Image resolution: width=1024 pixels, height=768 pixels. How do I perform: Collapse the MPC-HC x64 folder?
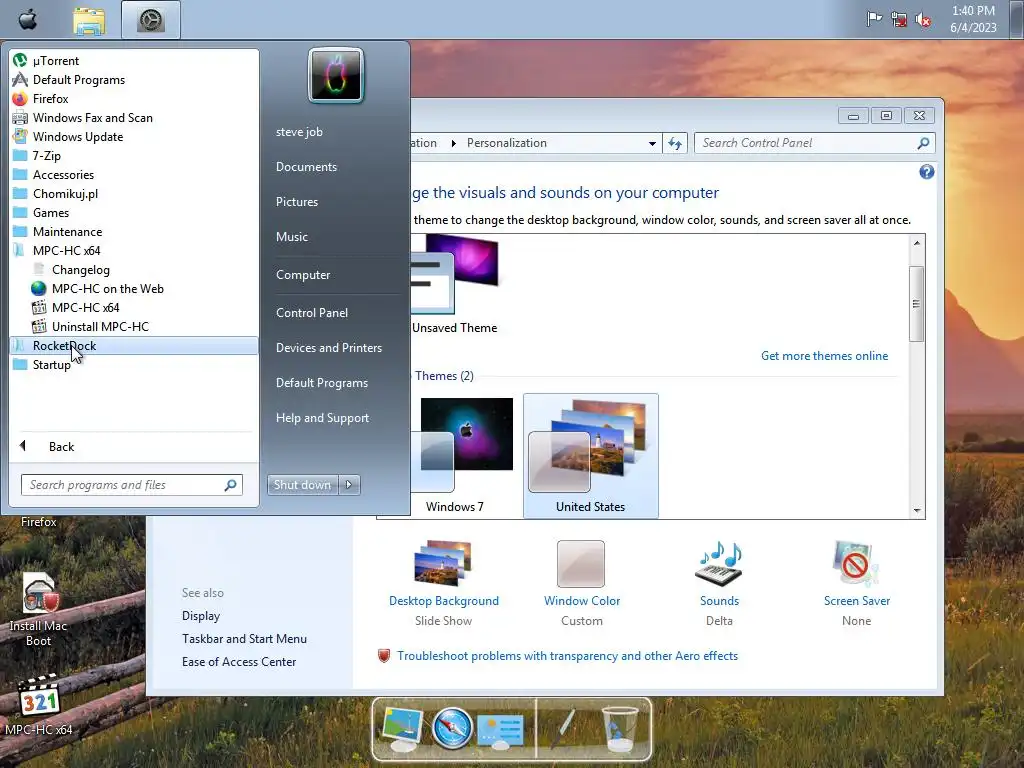(x=134, y=251)
